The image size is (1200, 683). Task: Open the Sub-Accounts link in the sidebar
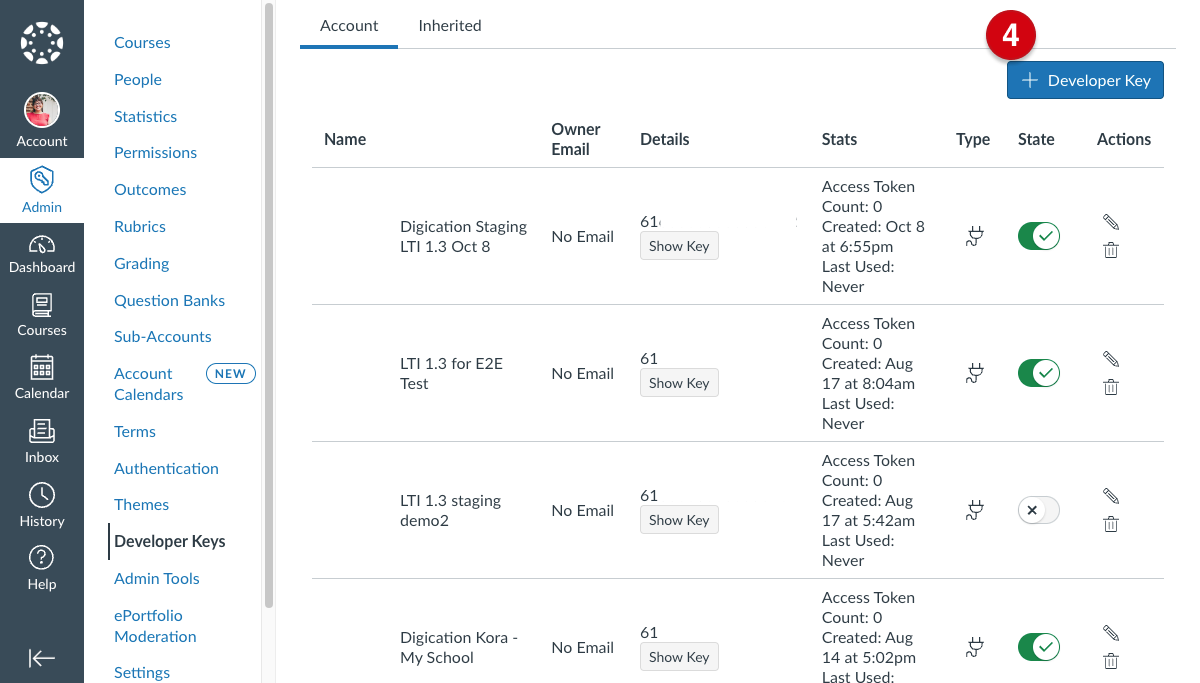(163, 337)
